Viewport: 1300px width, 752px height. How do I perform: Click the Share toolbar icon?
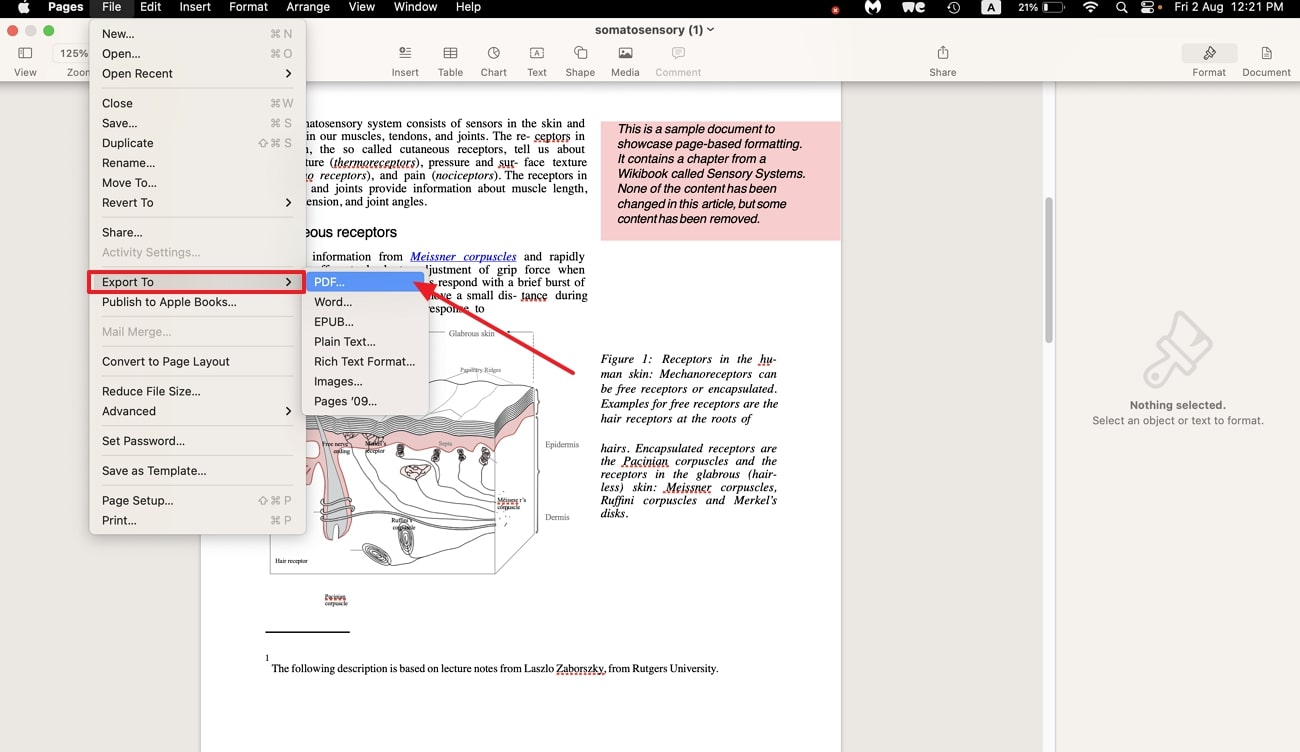point(942,53)
